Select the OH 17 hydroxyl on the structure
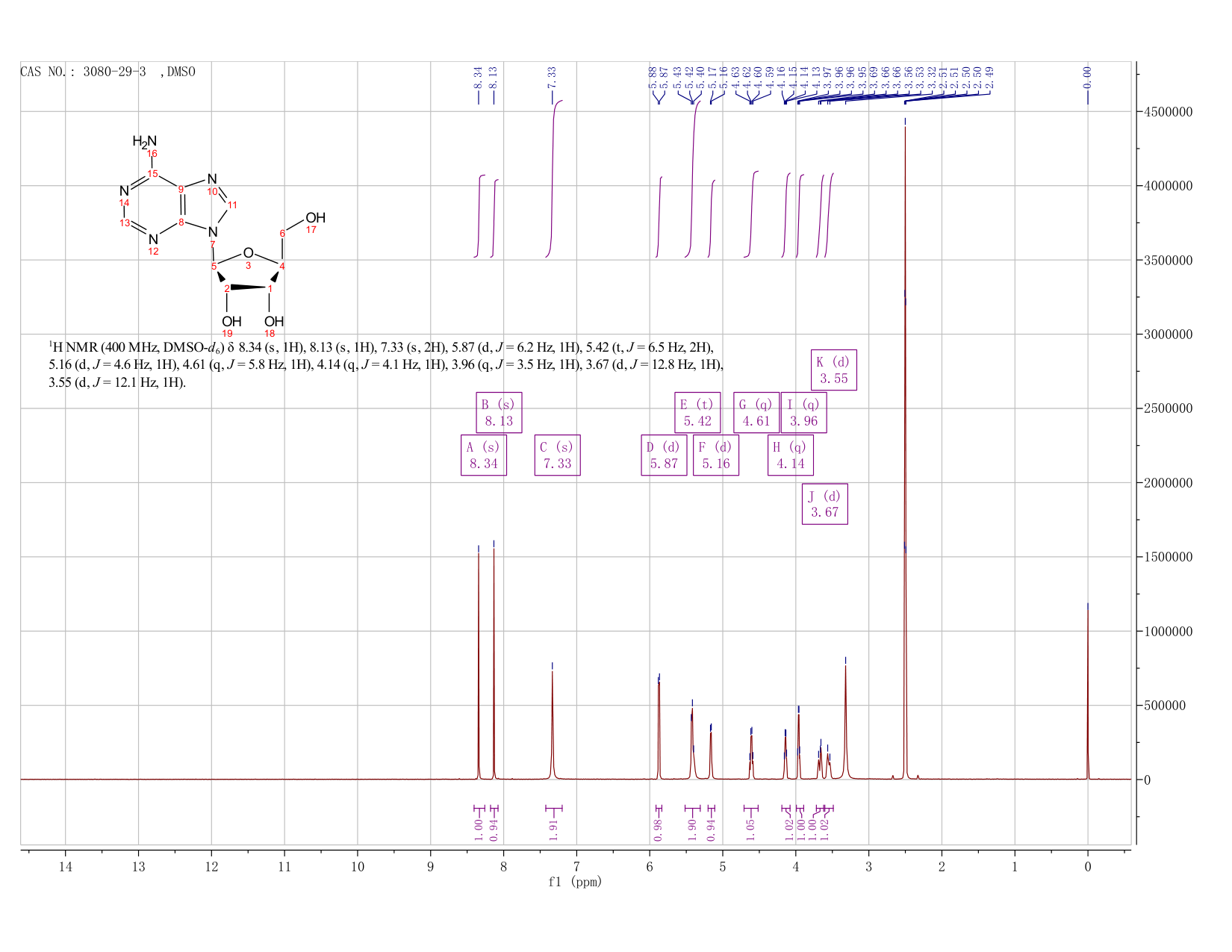The image size is (1232, 952). pyautogui.click(x=315, y=218)
